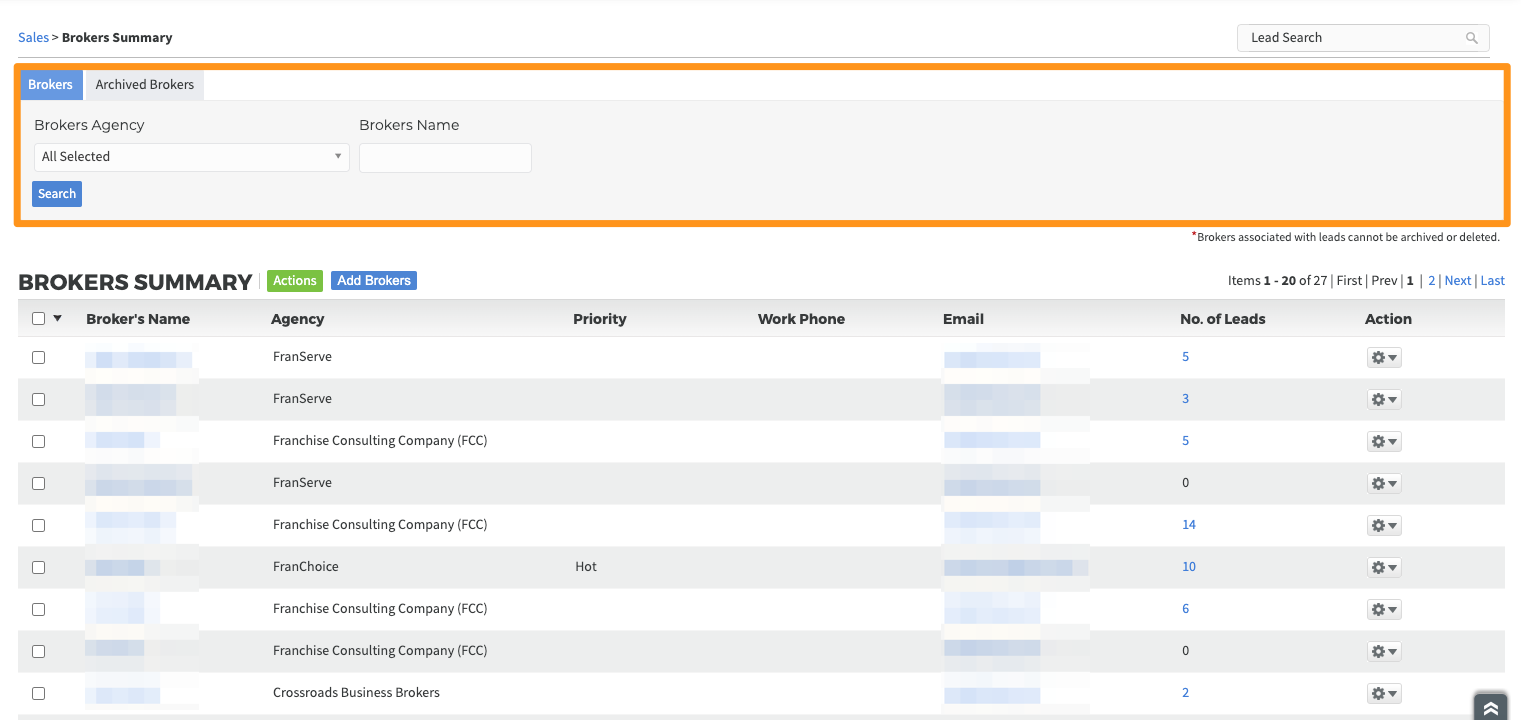Click the Brokers Name input field

pos(445,158)
